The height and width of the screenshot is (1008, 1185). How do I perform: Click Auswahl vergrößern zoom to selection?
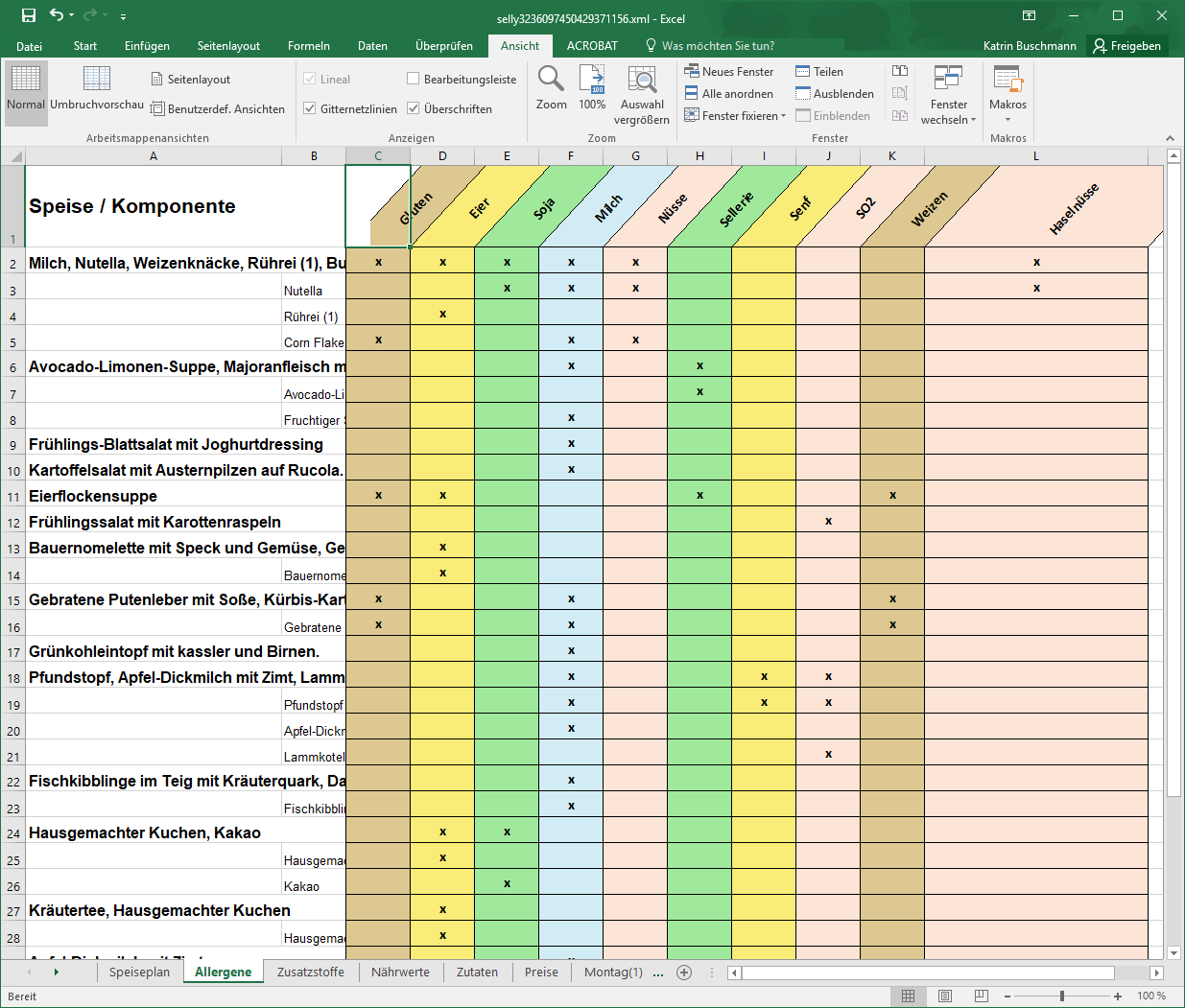(642, 94)
